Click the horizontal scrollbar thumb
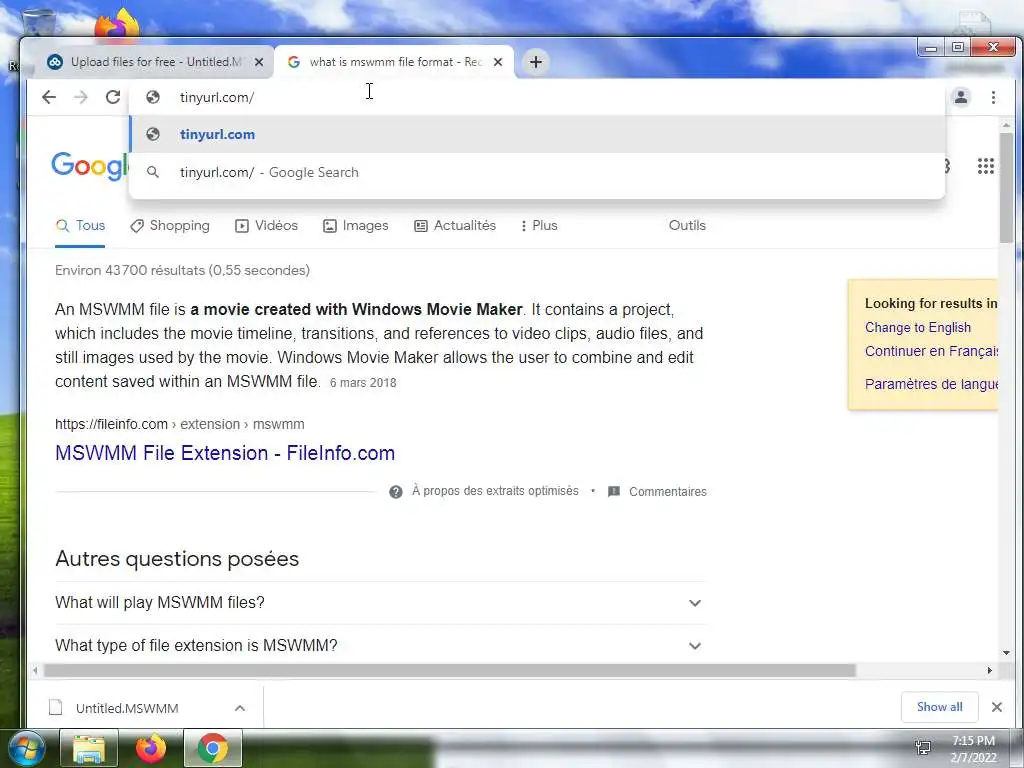The image size is (1024, 768). tap(449, 671)
